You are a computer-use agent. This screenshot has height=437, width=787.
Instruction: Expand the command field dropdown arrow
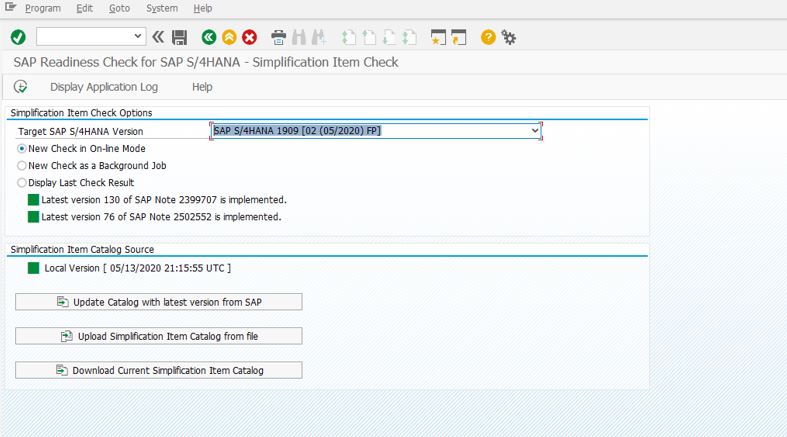coord(138,36)
